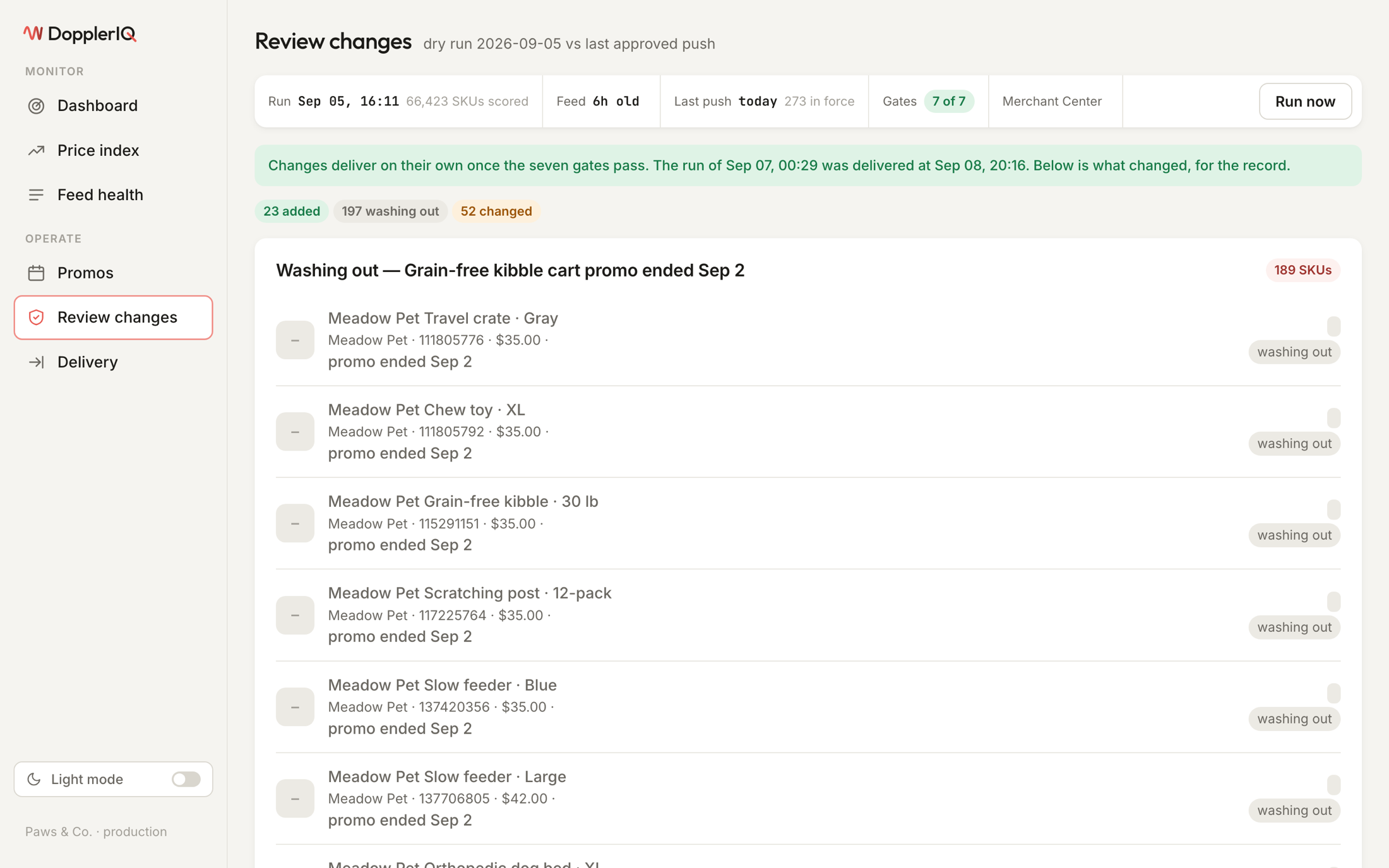Navigate to Promos

click(114, 273)
